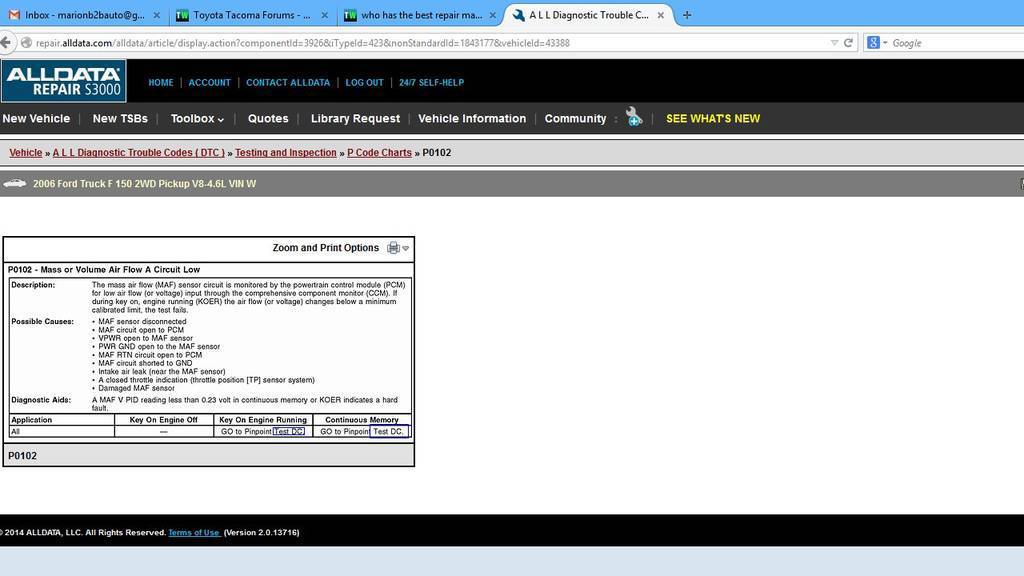
Task: Click 'VPWR open to MAF sensor' text
Action: point(146,338)
